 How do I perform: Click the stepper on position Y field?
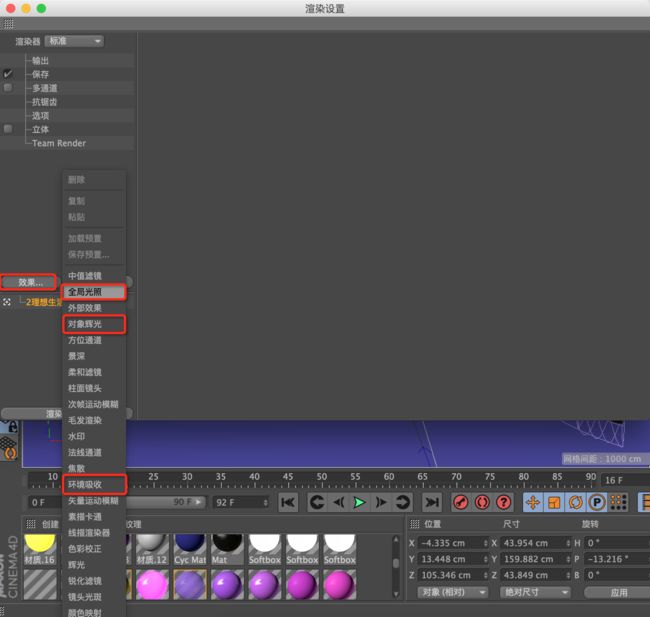click(485, 559)
